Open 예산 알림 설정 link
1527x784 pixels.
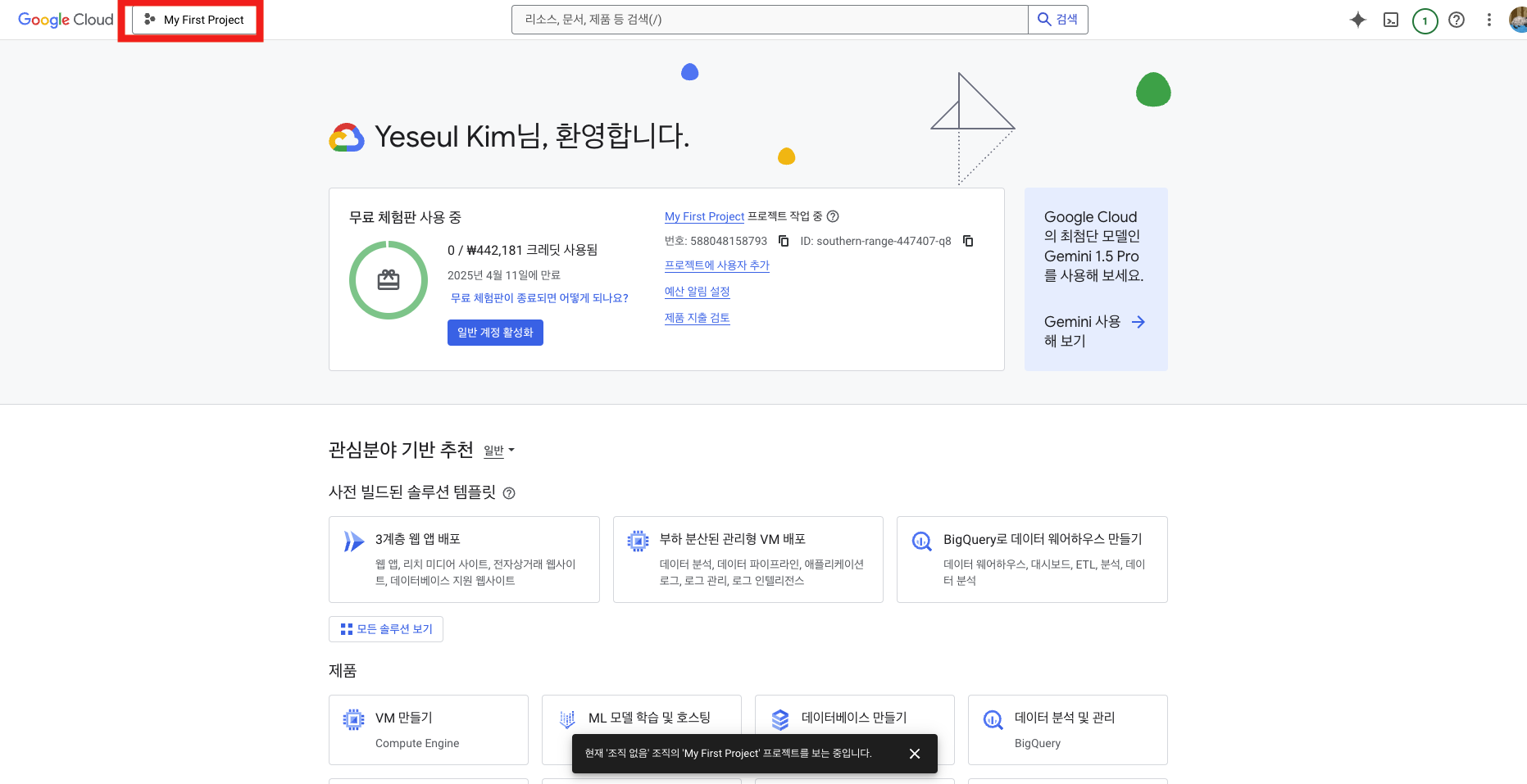point(698,292)
